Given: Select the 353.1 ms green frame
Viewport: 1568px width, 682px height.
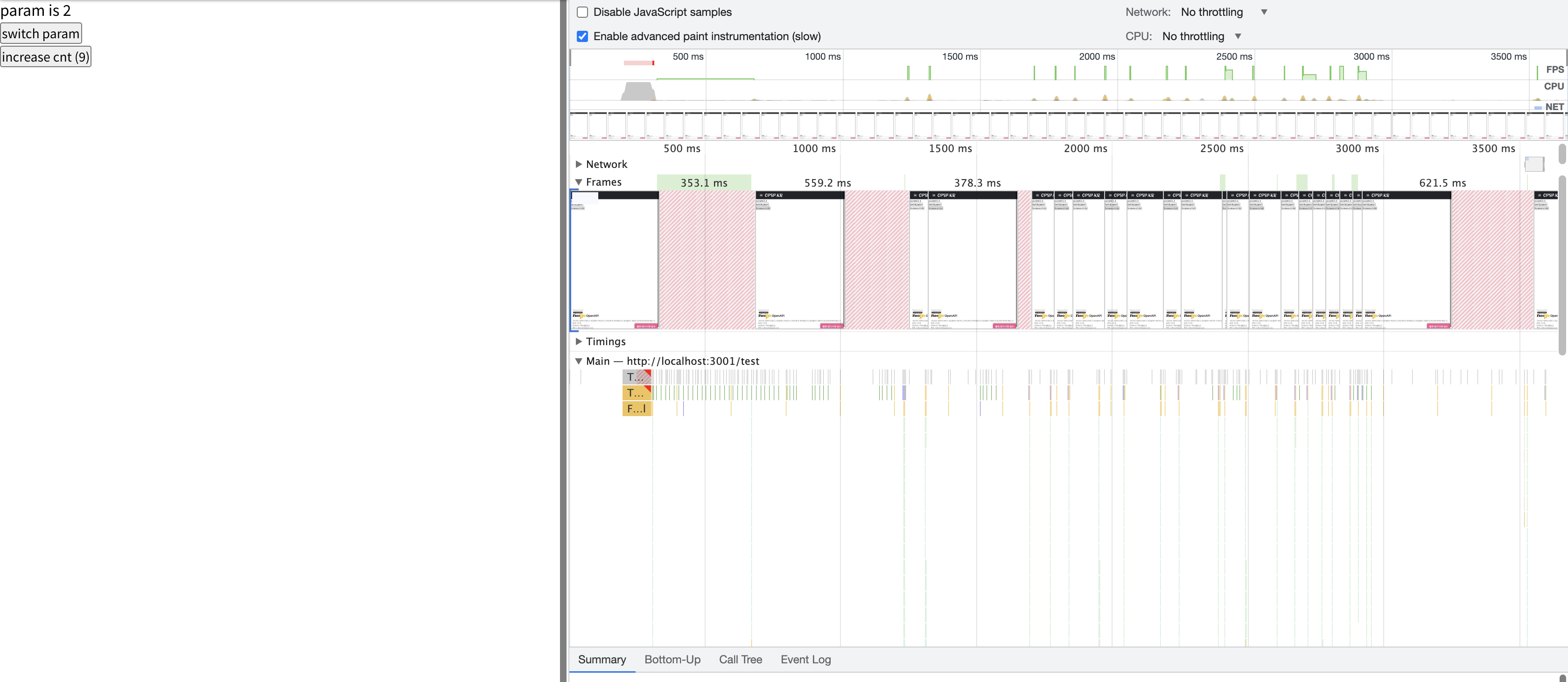Looking at the screenshot, I should [704, 182].
